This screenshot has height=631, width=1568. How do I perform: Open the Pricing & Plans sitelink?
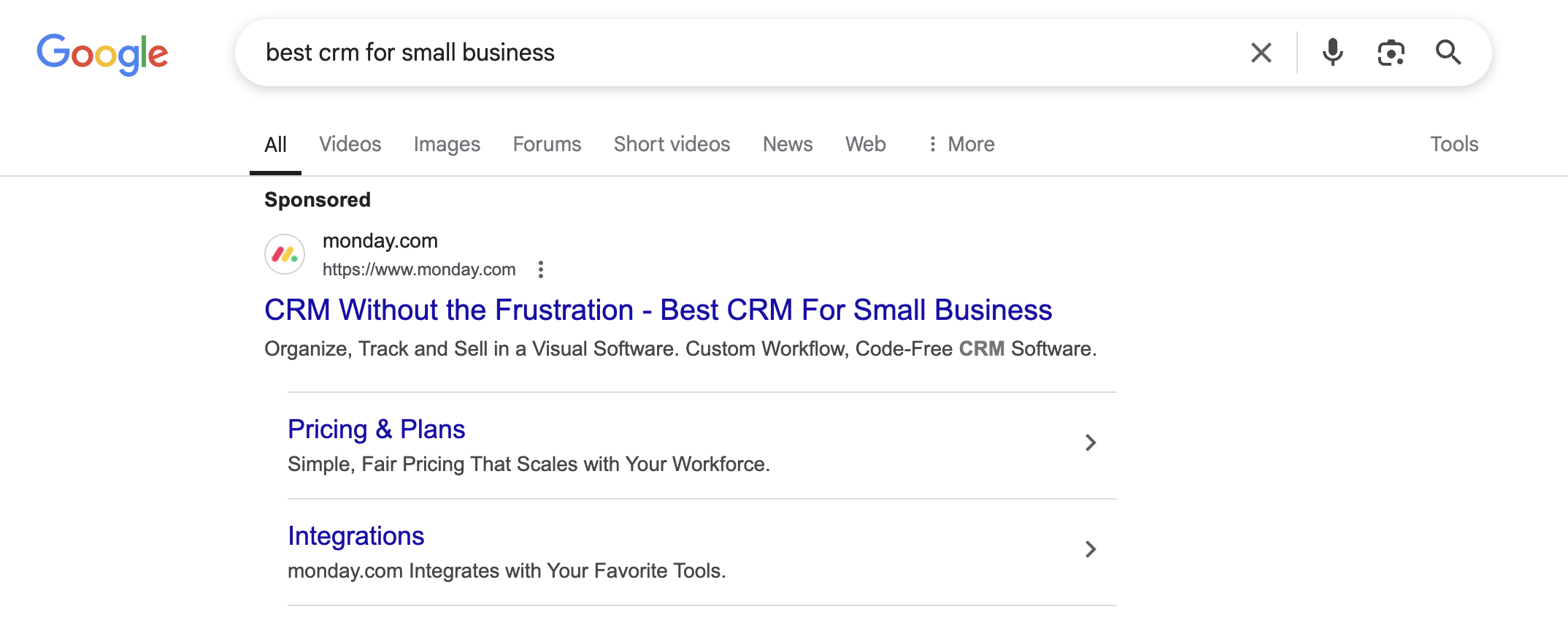click(377, 429)
